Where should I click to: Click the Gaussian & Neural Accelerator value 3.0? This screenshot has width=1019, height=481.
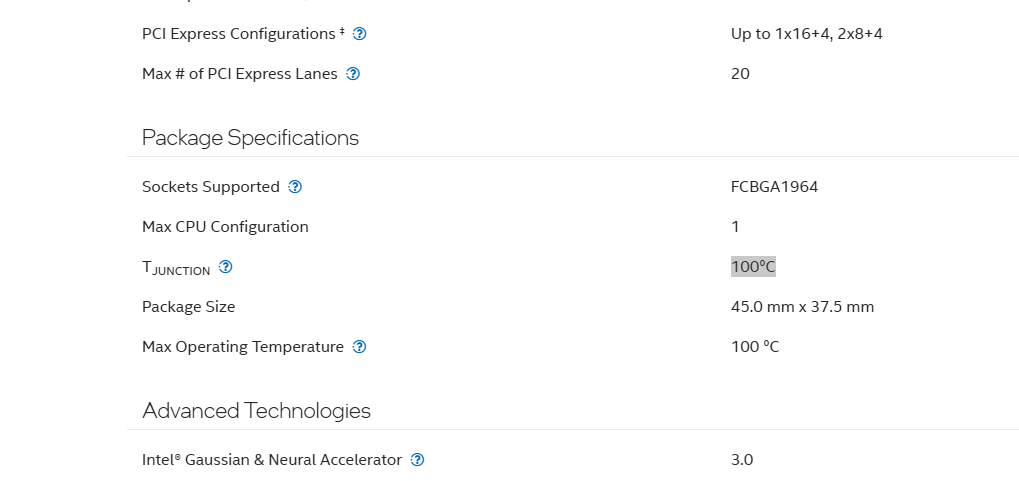coord(742,460)
